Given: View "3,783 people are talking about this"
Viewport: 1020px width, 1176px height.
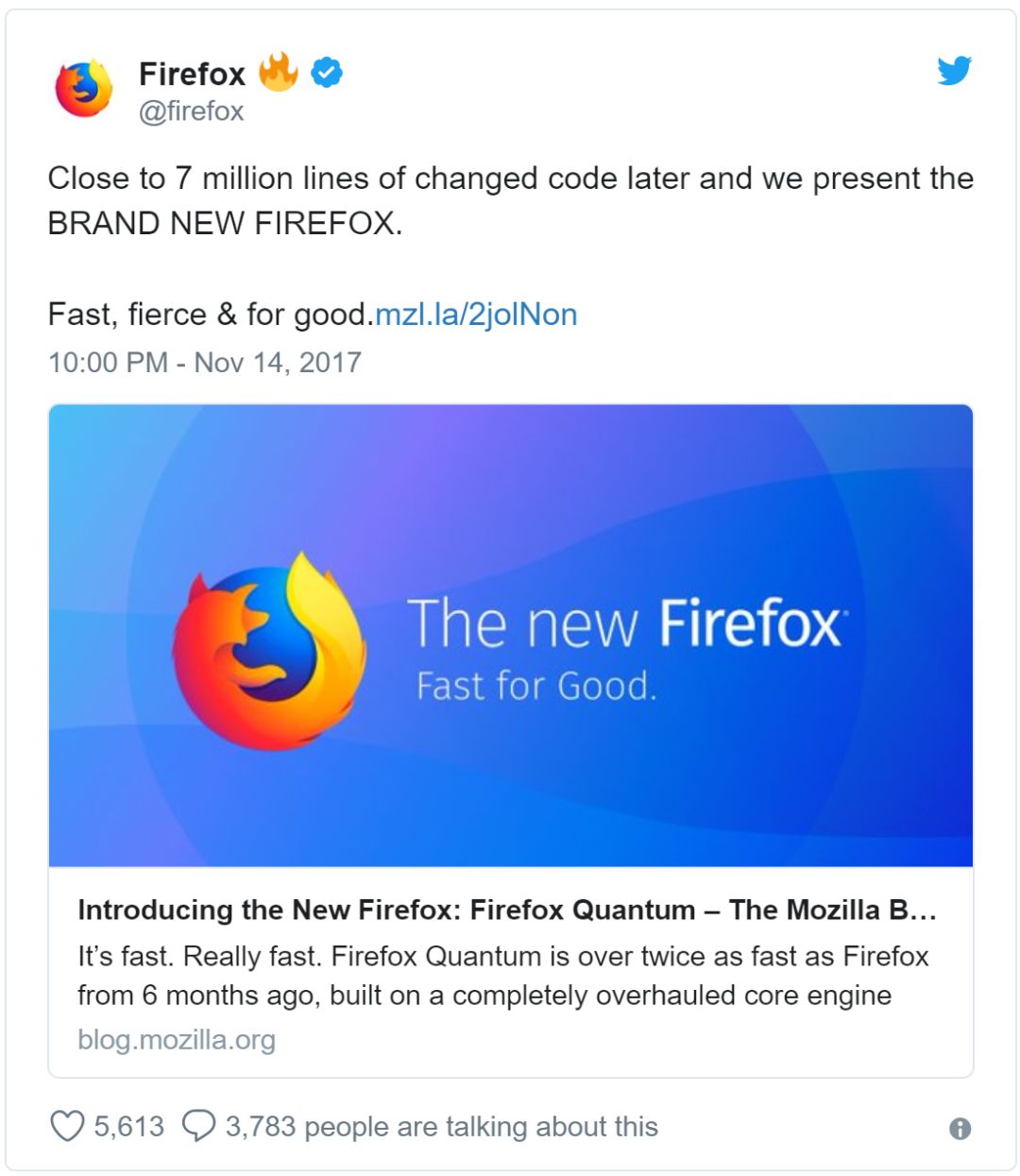Looking at the screenshot, I should pos(441,1126).
